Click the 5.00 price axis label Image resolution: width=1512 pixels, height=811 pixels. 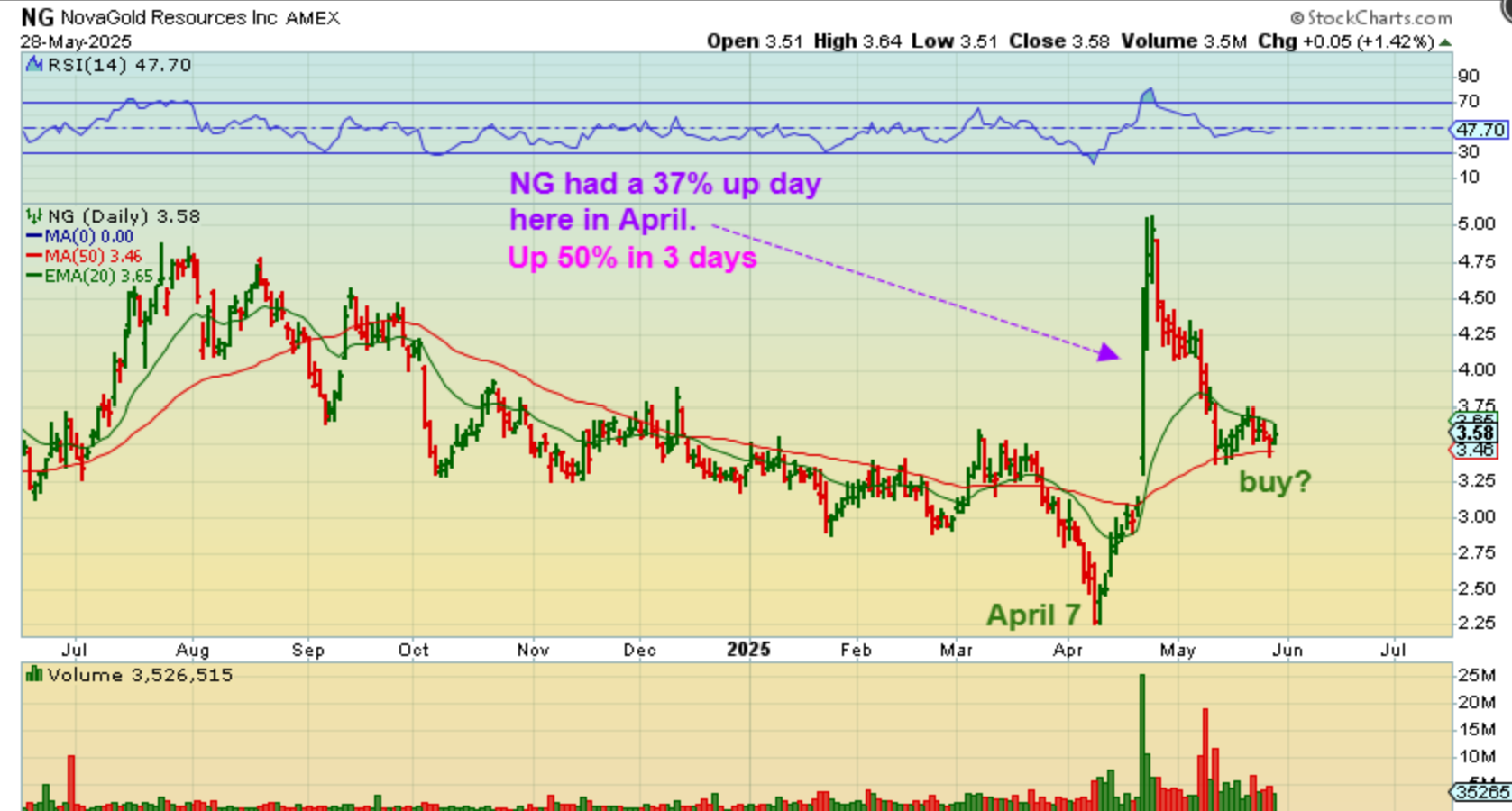1477,224
